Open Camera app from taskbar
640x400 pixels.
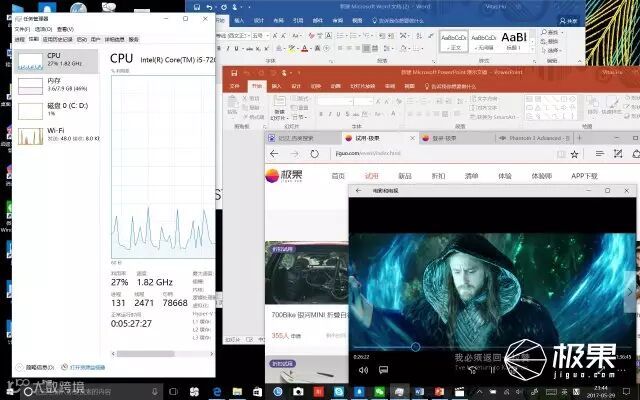tap(298, 392)
